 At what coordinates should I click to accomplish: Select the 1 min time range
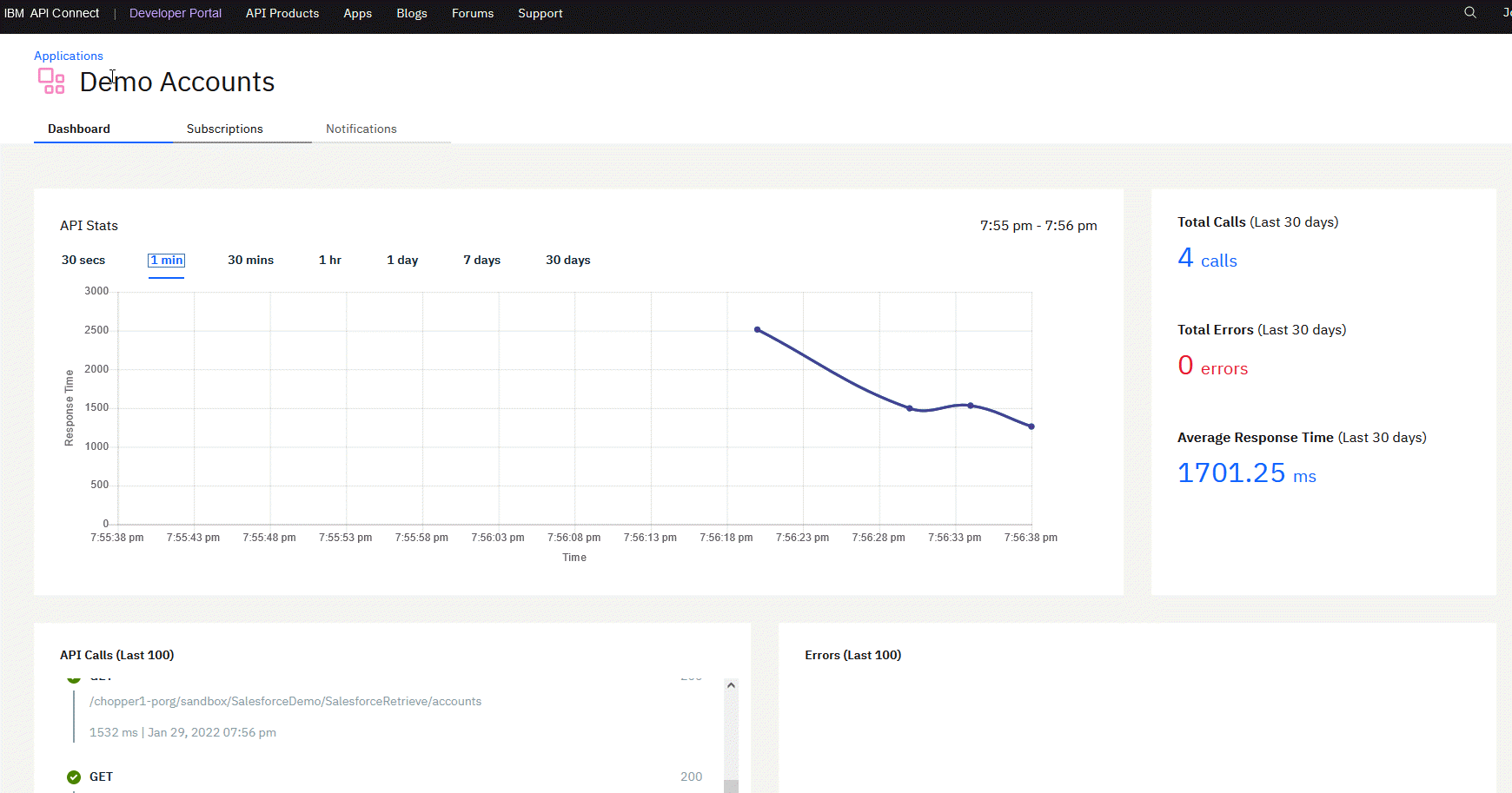point(166,260)
